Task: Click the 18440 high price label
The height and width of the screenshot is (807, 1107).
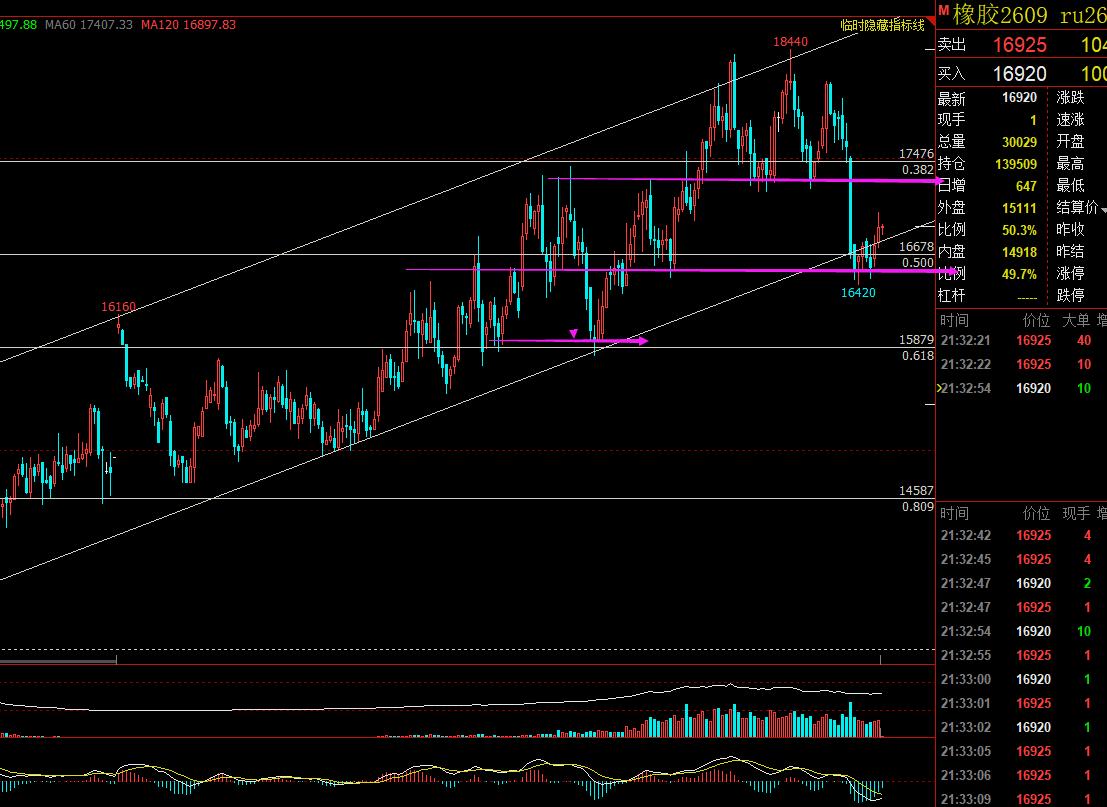Action: pyautogui.click(x=790, y=42)
